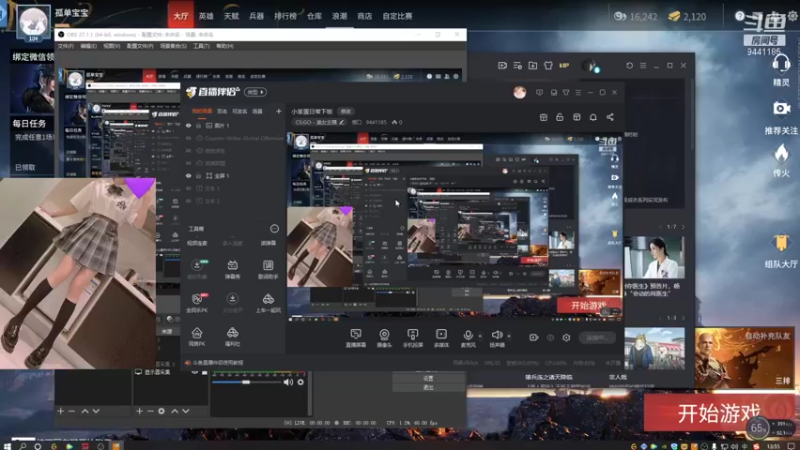Click the 手机投屏 phone cast icon

tap(413, 335)
